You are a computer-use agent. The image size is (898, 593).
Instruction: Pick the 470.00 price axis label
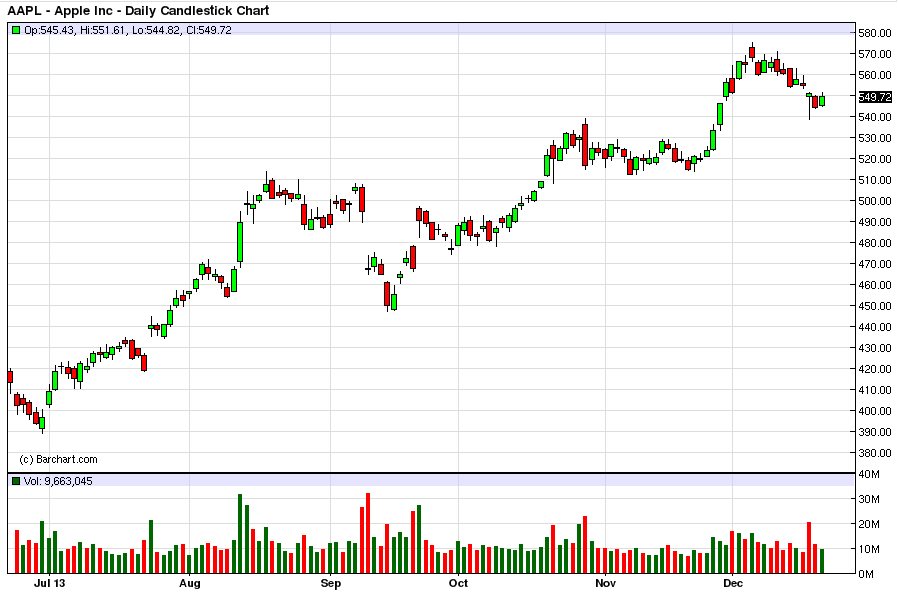pyautogui.click(x=875, y=264)
